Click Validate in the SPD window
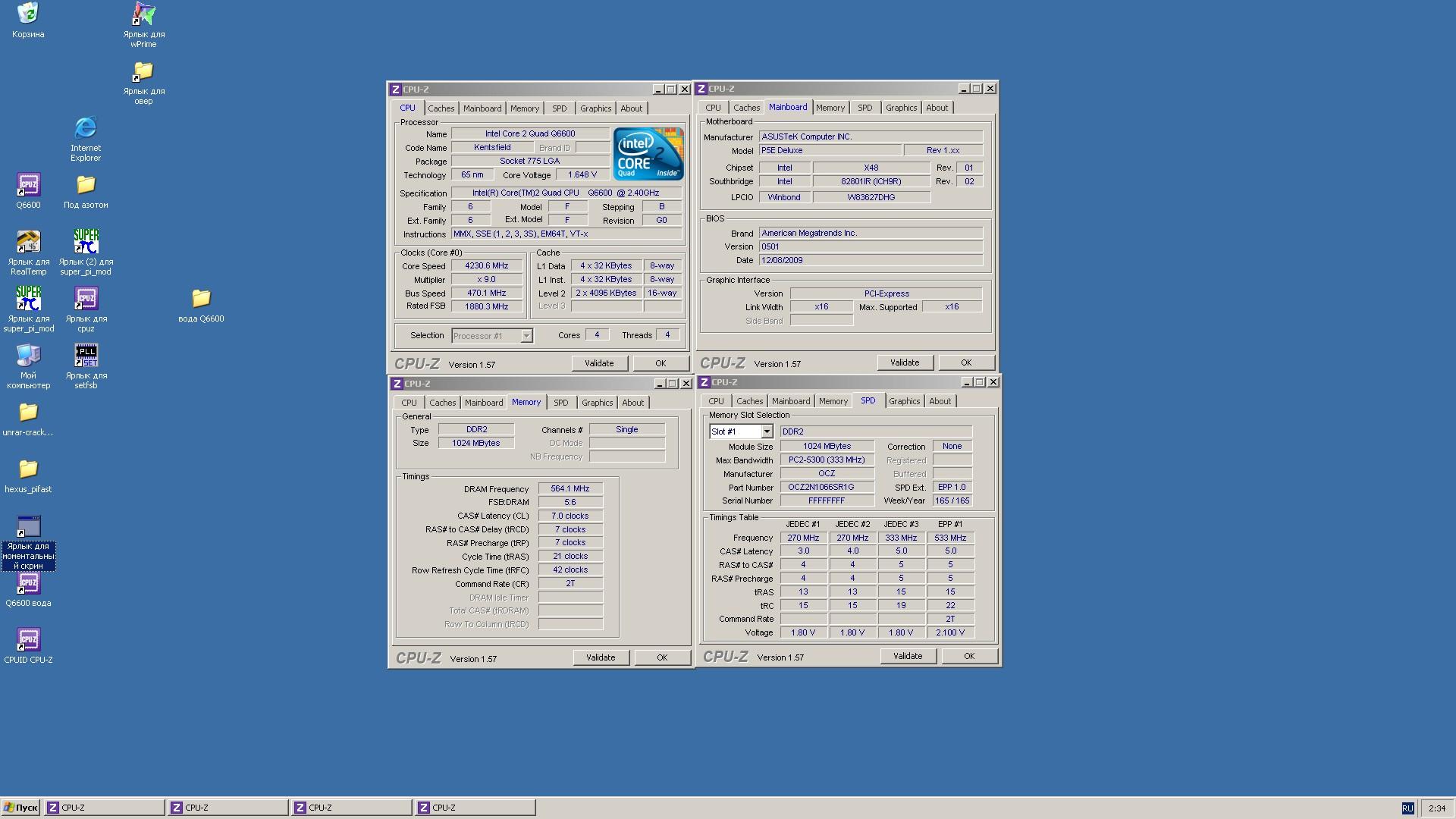The image size is (1456, 819). point(908,656)
